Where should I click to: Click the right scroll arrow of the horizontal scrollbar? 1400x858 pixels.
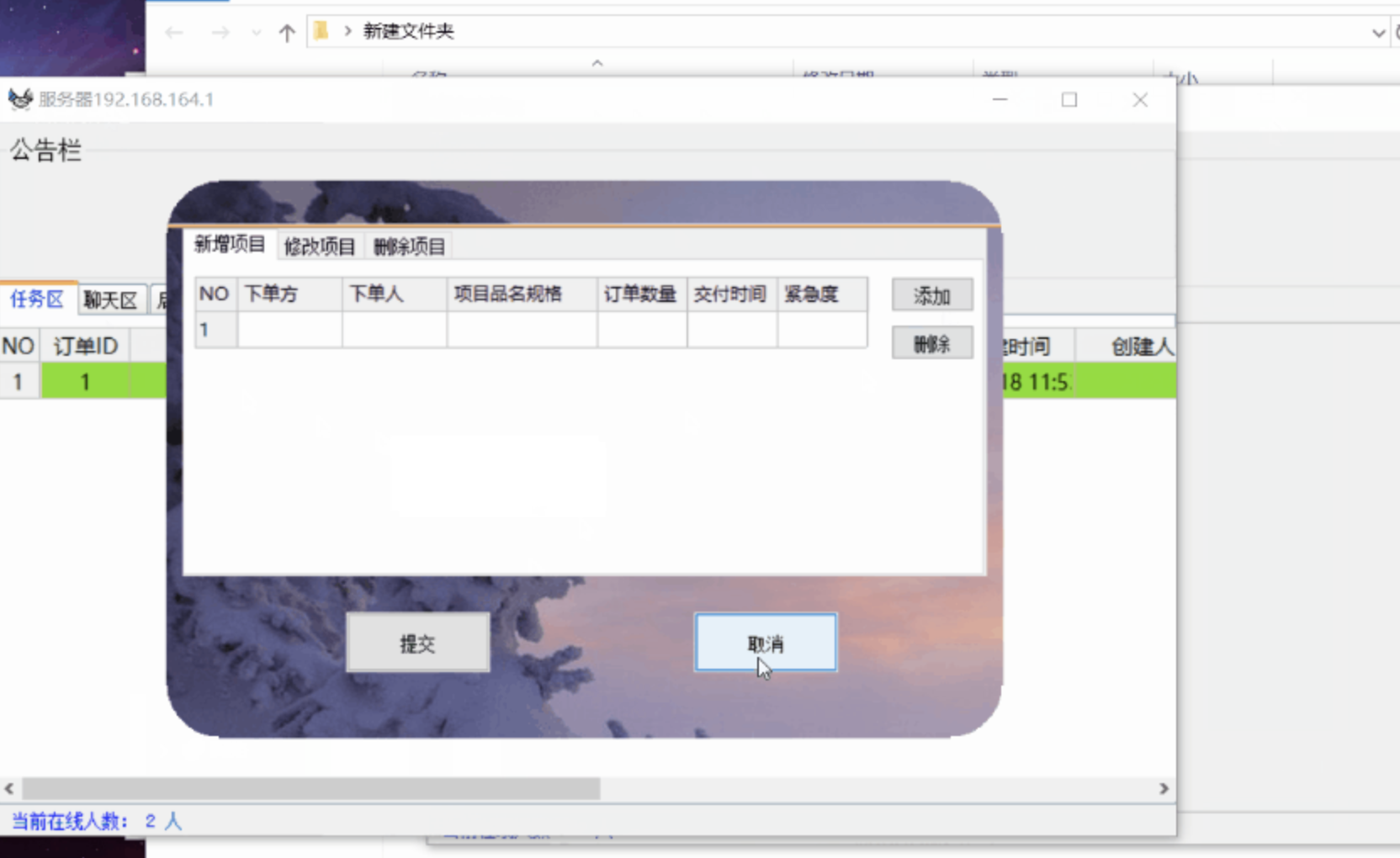click(1165, 789)
